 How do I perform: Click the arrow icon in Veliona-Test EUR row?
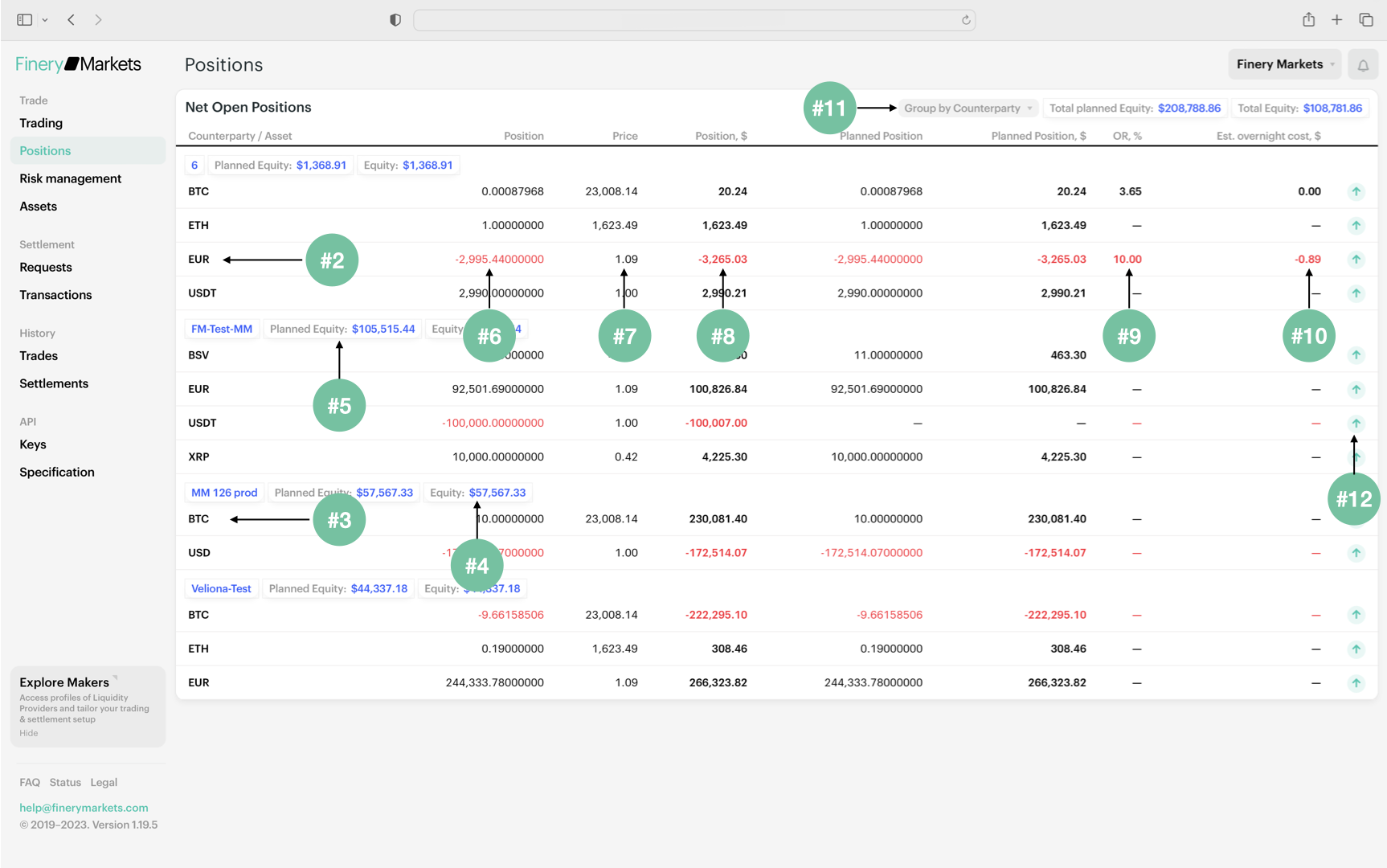[x=1356, y=682]
